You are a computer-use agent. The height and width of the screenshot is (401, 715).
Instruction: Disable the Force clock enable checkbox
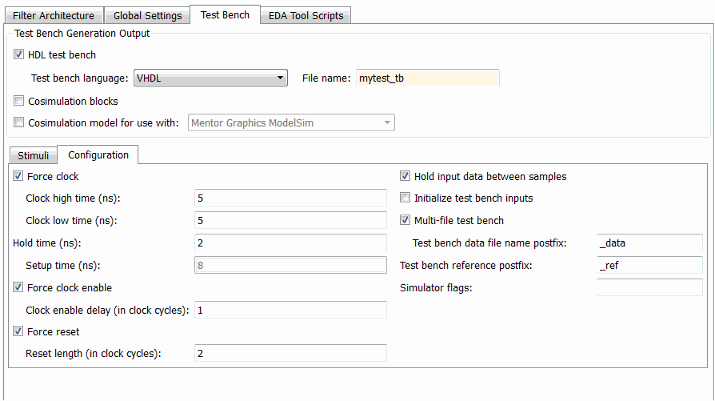(x=18, y=287)
